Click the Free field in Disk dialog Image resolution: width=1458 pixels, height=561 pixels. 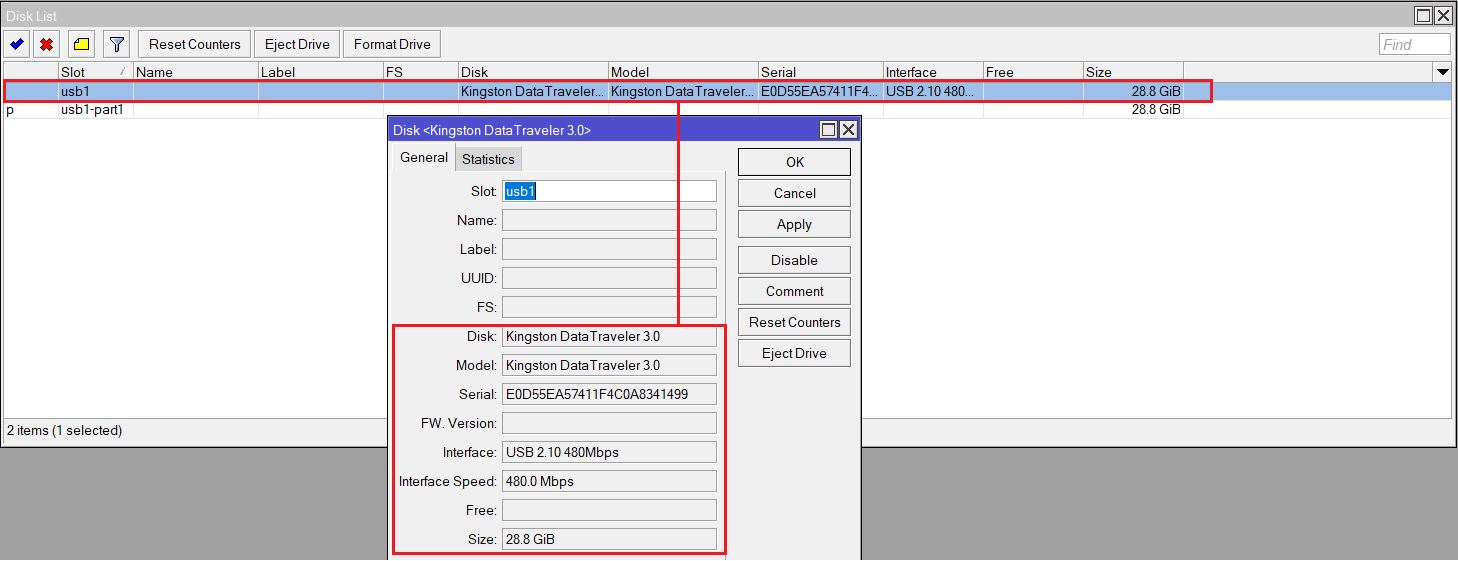pos(609,510)
